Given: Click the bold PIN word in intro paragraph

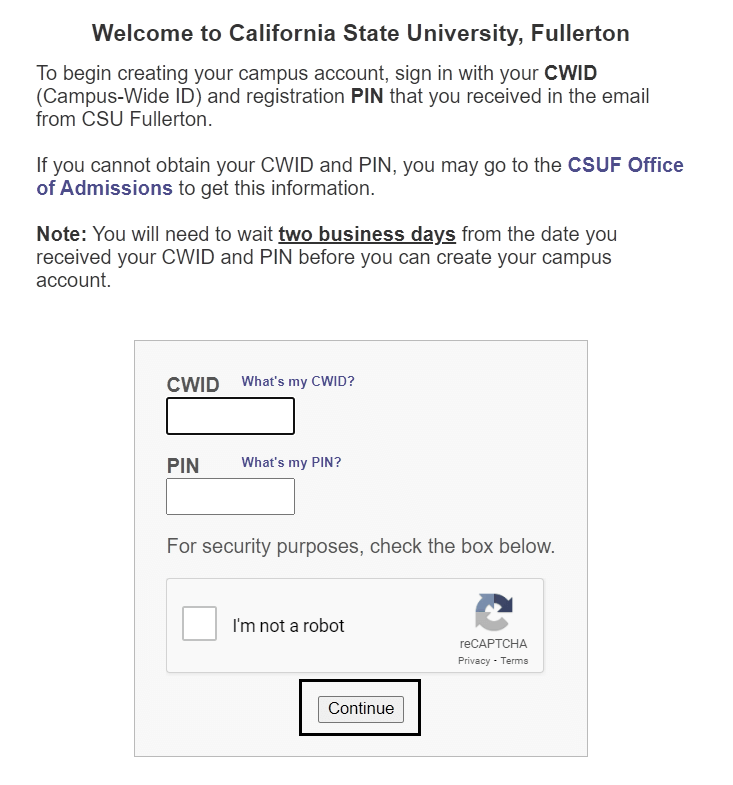Looking at the screenshot, I should [x=367, y=96].
